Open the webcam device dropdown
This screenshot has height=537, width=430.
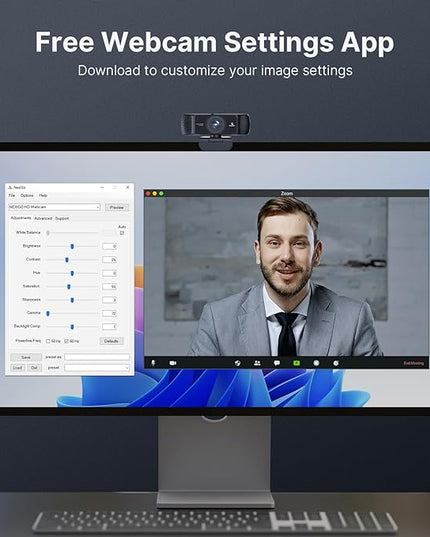point(54,207)
